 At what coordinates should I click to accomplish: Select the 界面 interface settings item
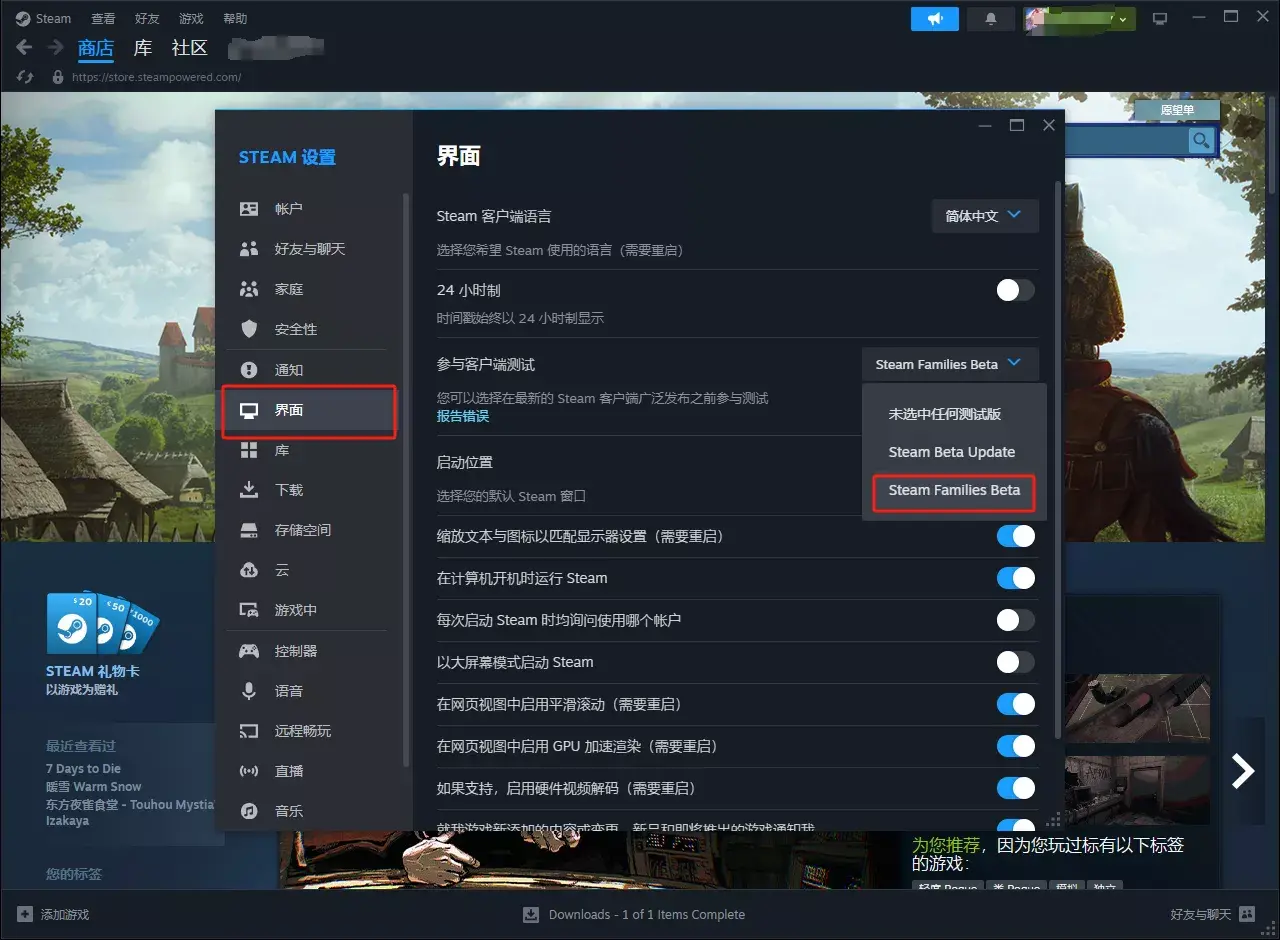pyautogui.click(x=310, y=410)
